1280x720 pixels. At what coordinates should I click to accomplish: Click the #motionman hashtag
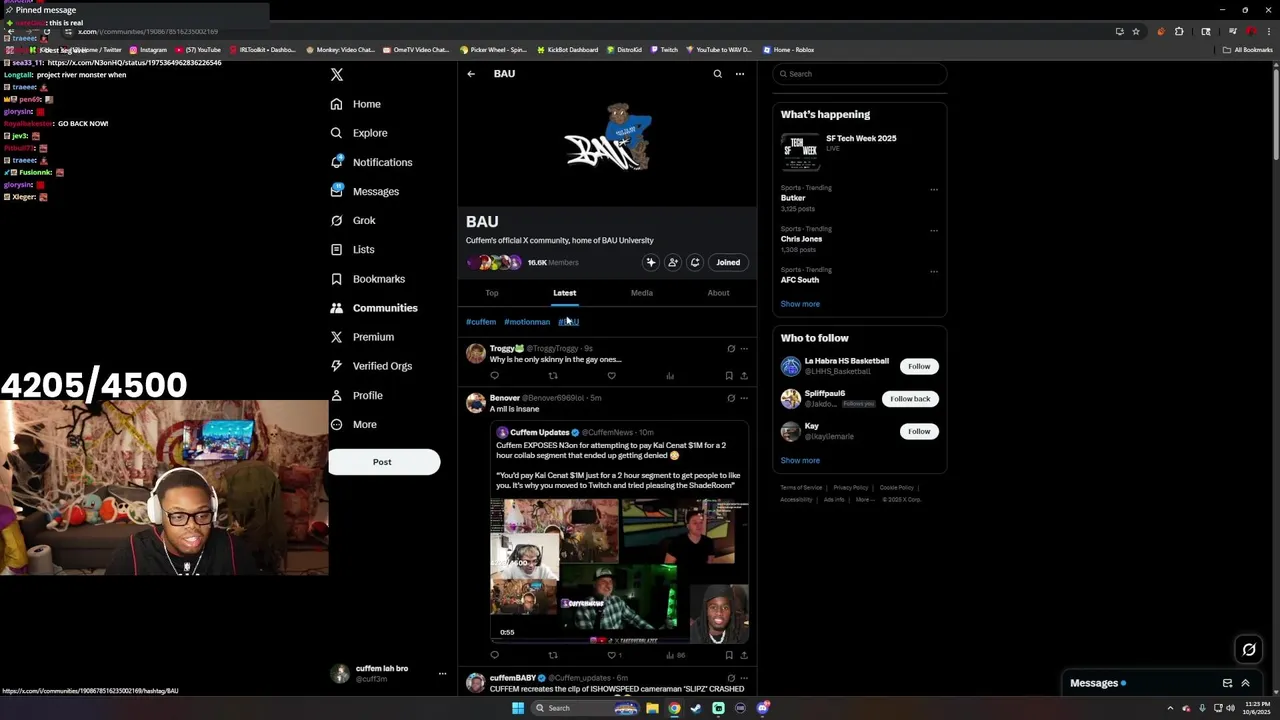click(527, 322)
